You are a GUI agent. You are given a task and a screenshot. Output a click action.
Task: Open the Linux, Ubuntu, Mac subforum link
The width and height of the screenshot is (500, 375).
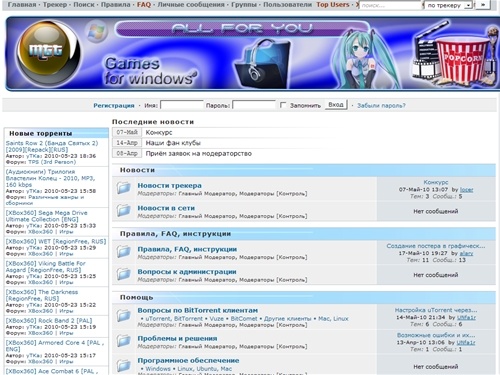(x=204, y=369)
